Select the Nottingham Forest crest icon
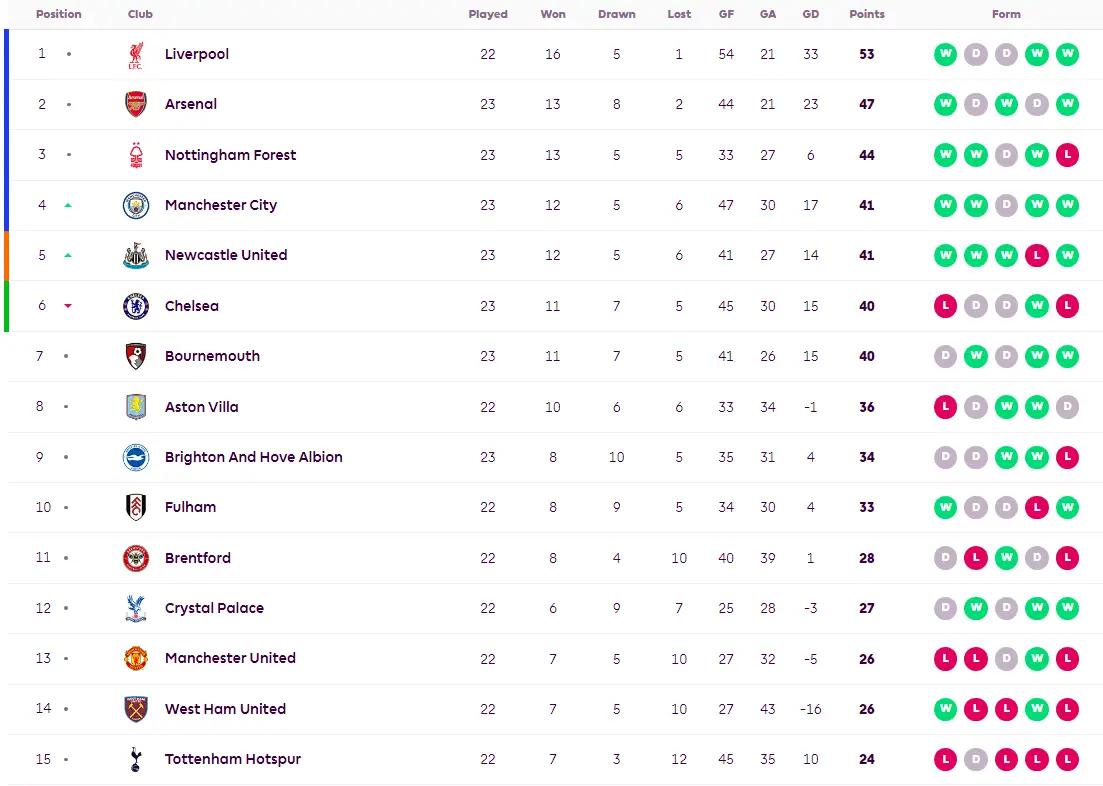The height and width of the screenshot is (786, 1103). 136,155
